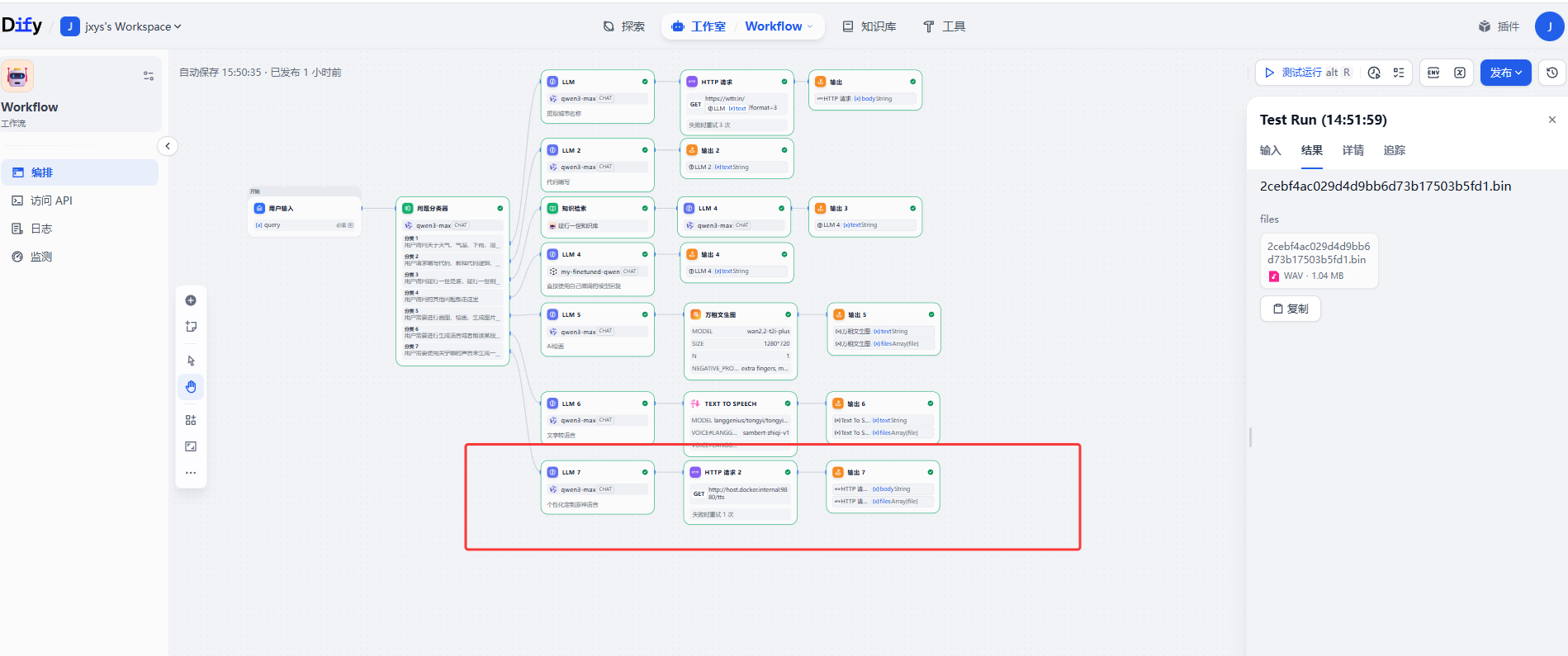The image size is (1568, 656).
Task: Go to 工作室 in top navigation
Action: [699, 26]
